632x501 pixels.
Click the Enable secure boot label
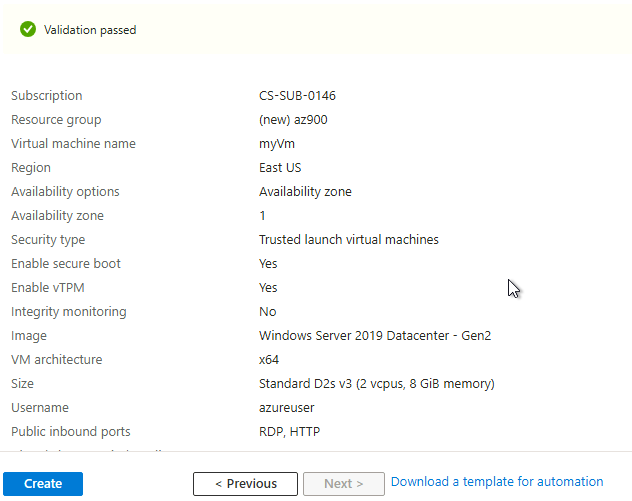65,264
